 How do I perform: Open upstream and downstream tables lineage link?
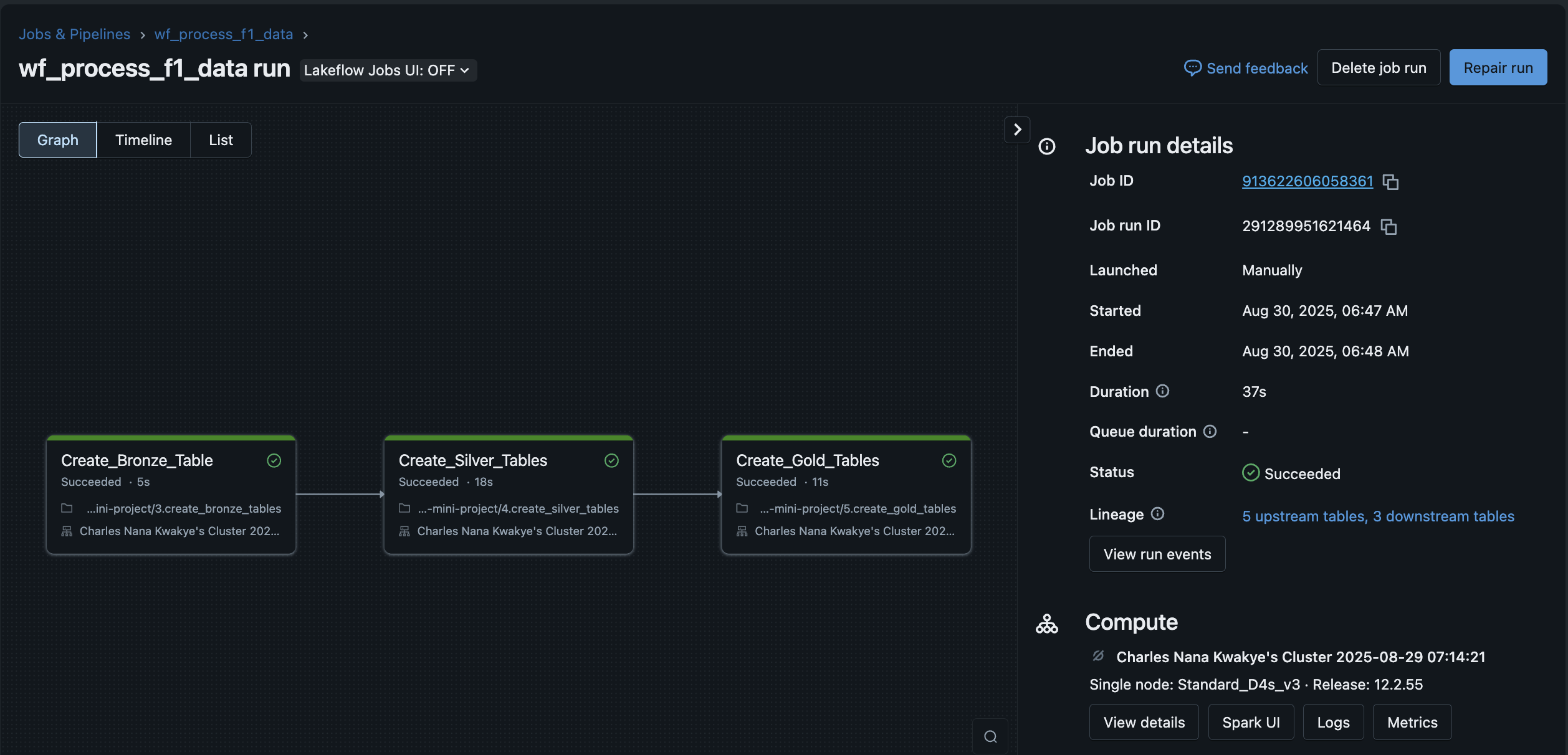1378,516
